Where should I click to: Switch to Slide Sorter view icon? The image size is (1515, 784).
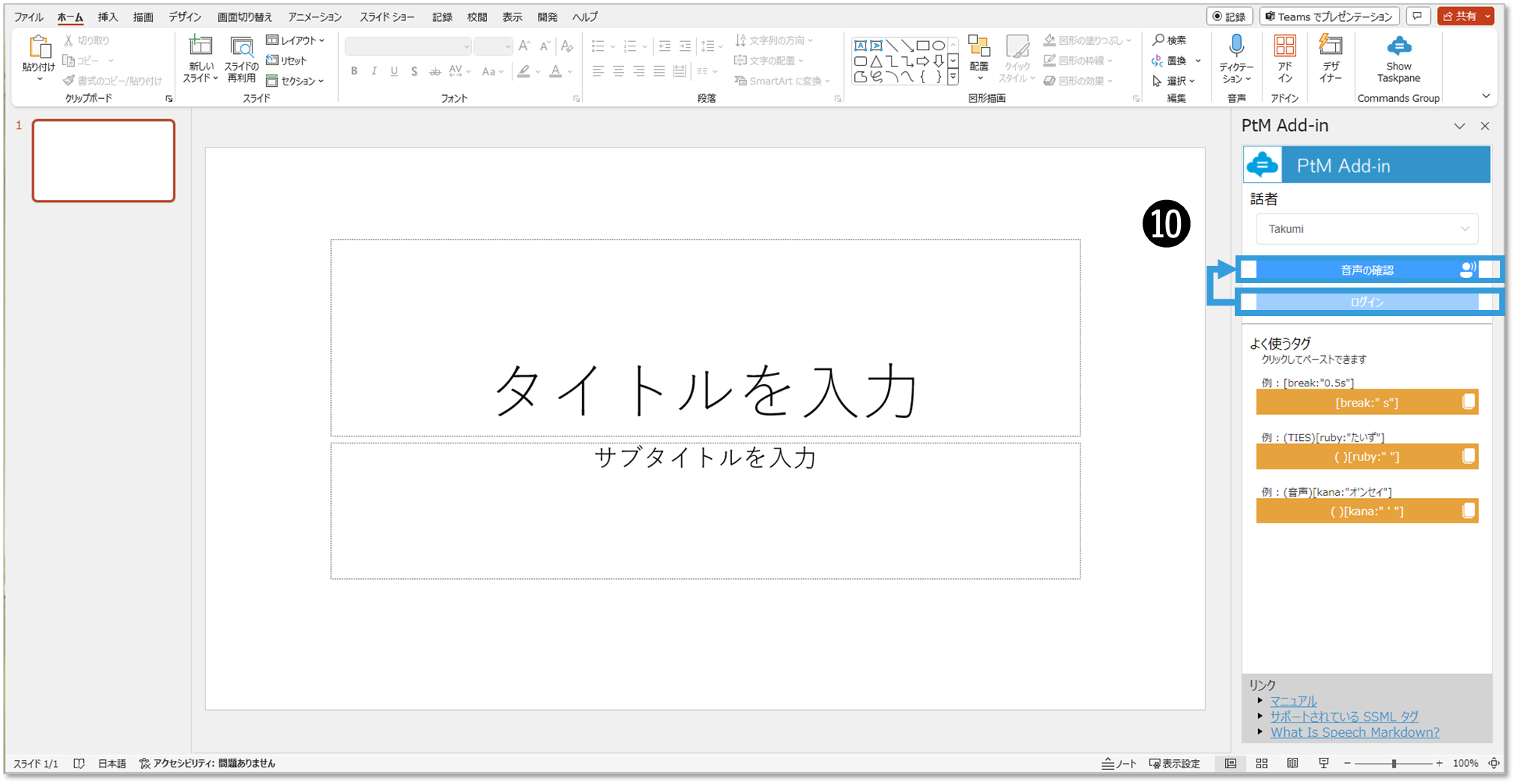click(1262, 763)
